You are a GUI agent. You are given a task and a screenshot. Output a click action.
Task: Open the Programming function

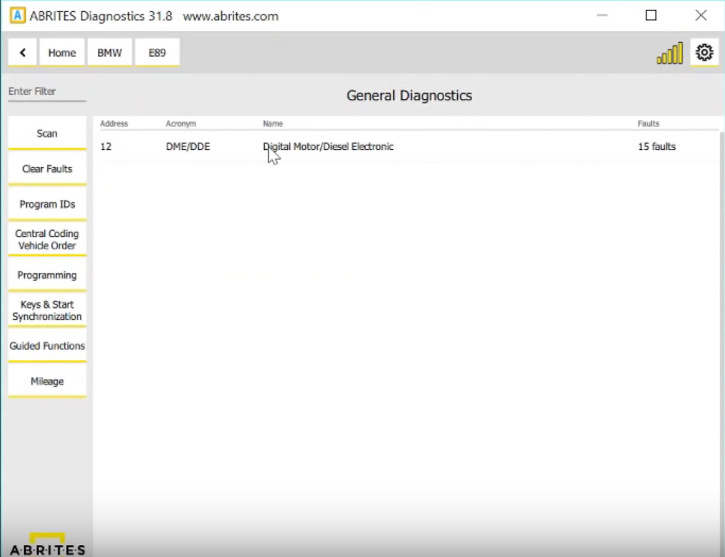click(47, 275)
